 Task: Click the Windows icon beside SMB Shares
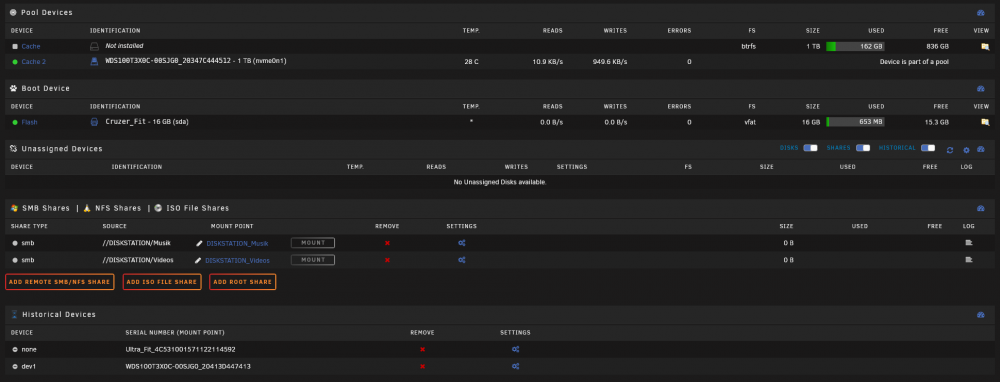pyautogui.click(x=14, y=208)
